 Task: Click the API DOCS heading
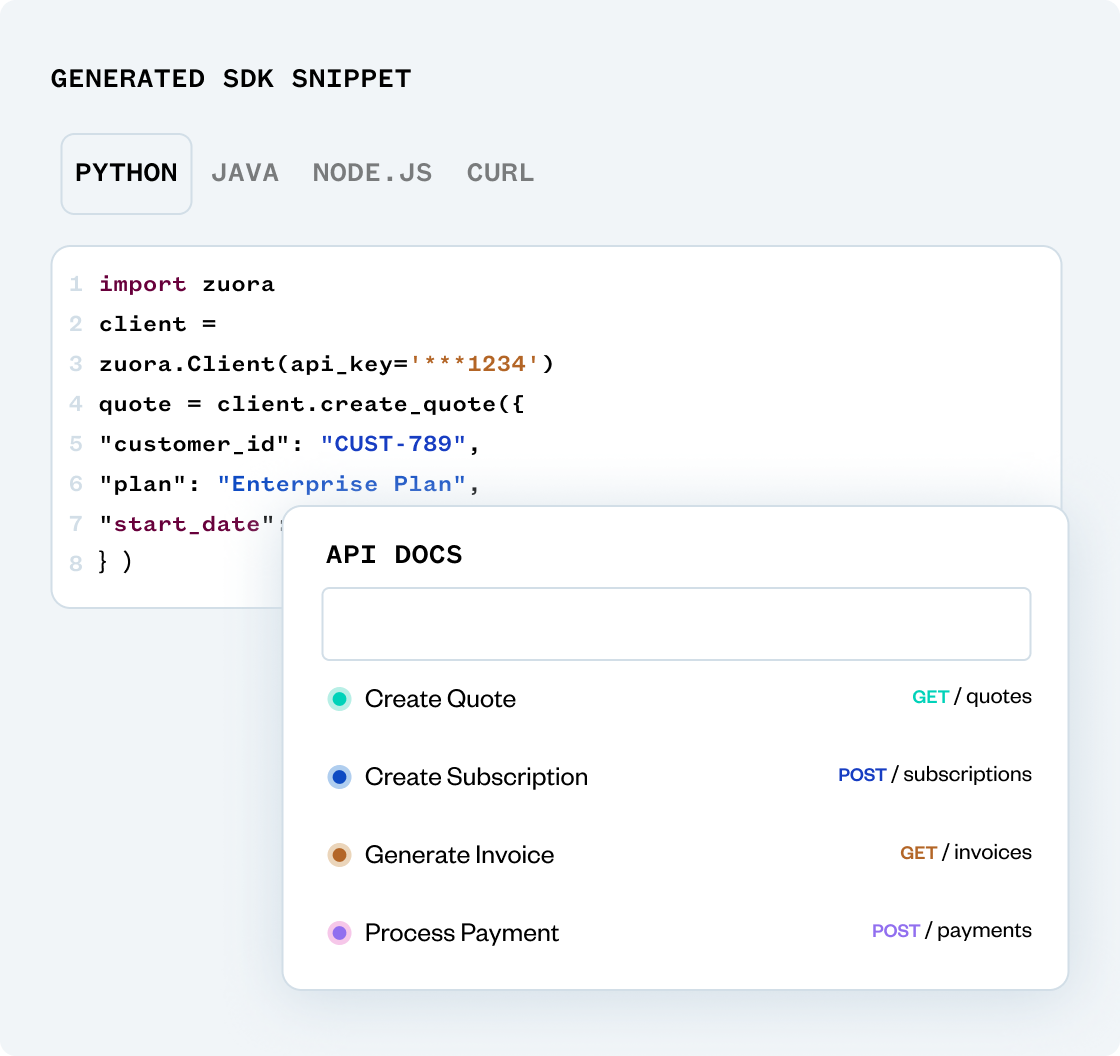pyautogui.click(x=394, y=554)
